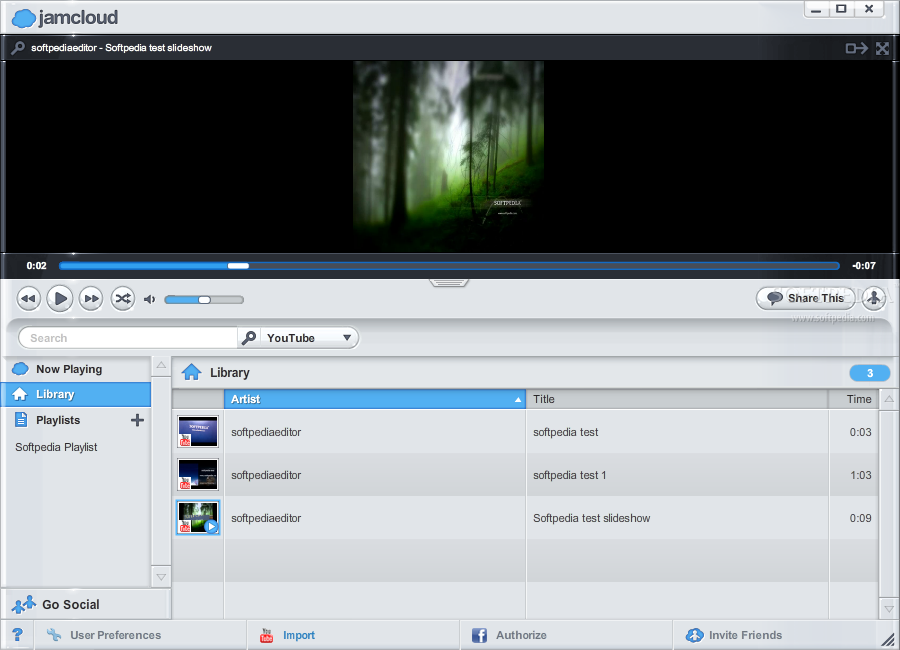Adjust the volume slider

click(x=204, y=300)
